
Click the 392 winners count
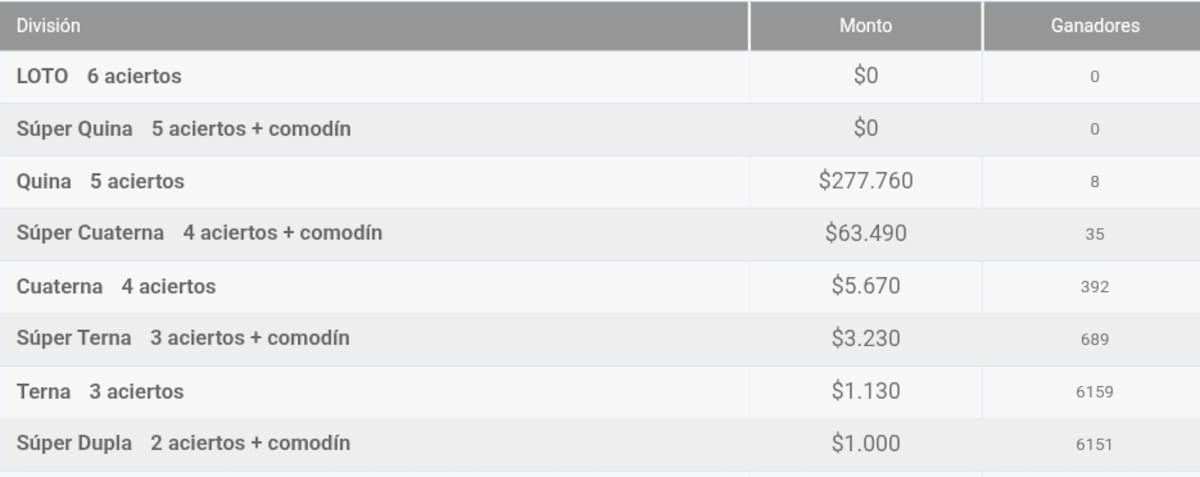coord(1094,287)
